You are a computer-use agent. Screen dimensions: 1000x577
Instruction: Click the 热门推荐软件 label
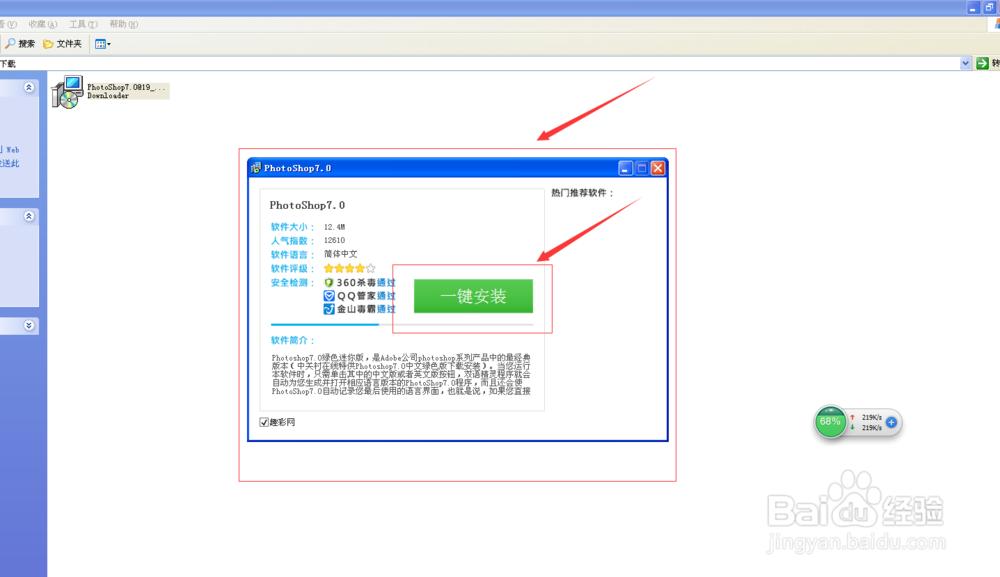[582, 193]
